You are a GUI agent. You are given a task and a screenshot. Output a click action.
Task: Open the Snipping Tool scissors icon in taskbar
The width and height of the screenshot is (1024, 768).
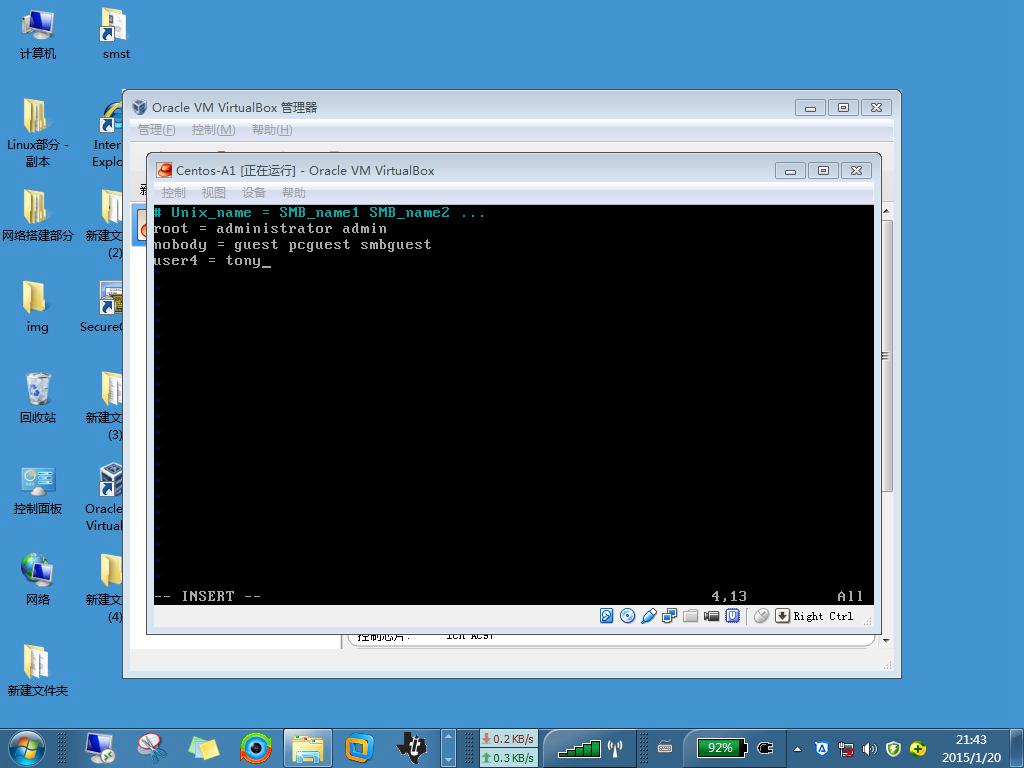pos(152,748)
